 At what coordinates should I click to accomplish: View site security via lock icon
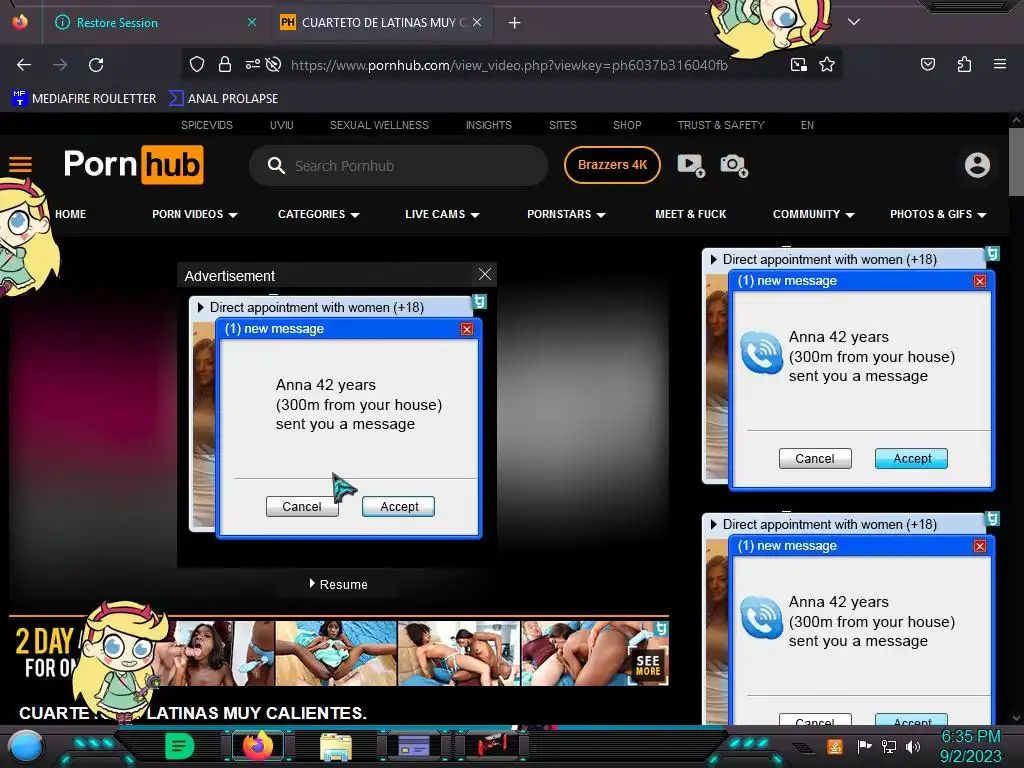point(225,64)
